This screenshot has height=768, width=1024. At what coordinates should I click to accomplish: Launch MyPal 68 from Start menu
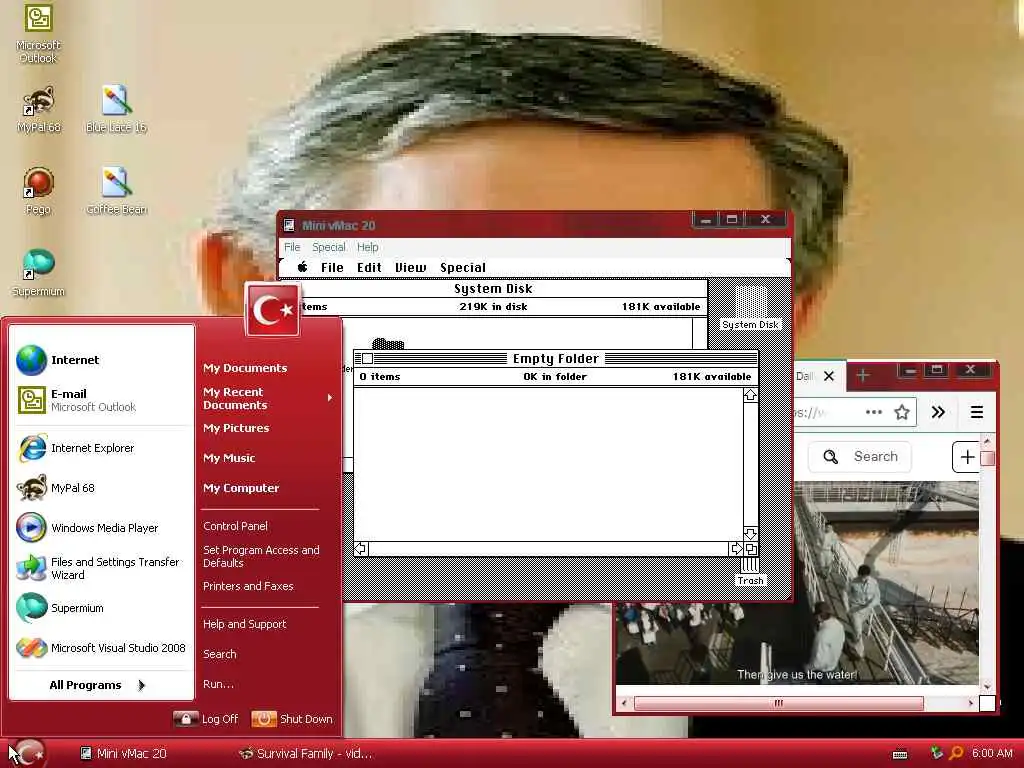pyautogui.click(x=103, y=488)
